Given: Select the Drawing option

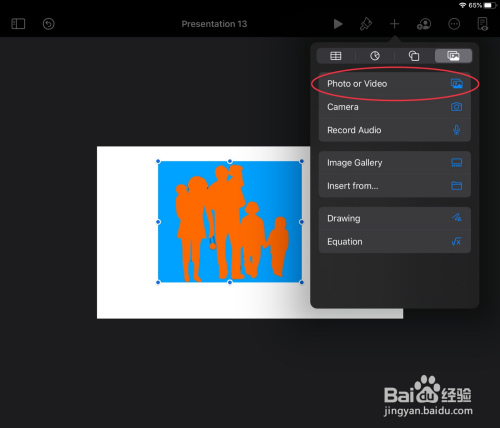Looking at the screenshot, I should (x=395, y=218).
